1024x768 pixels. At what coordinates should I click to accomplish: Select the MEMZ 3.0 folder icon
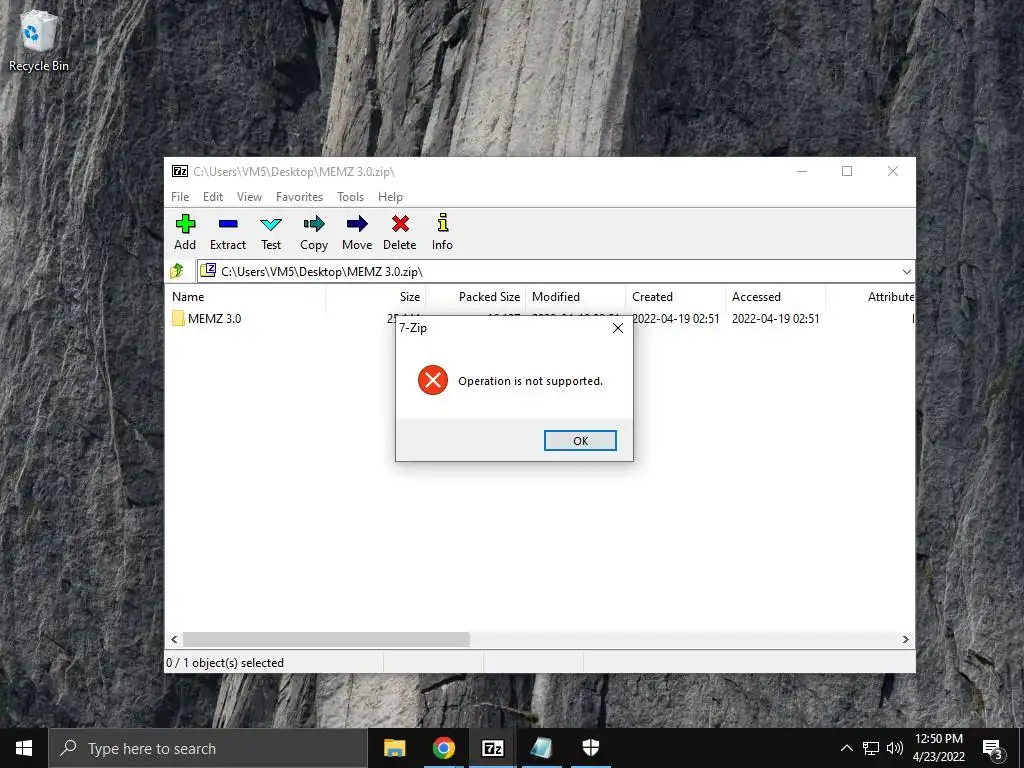pyautogui.click(x=178, y=318)
